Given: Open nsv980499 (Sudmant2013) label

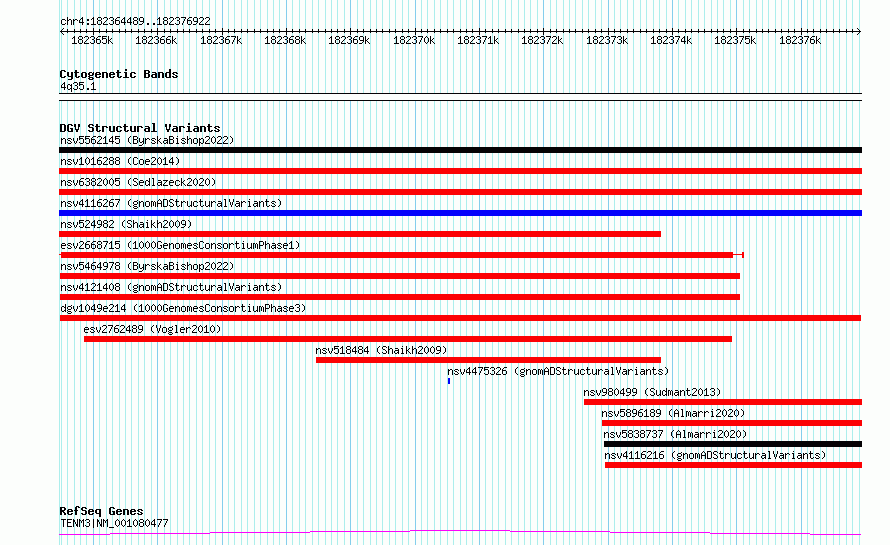Looking at the screenshot, I should (652, 392).
